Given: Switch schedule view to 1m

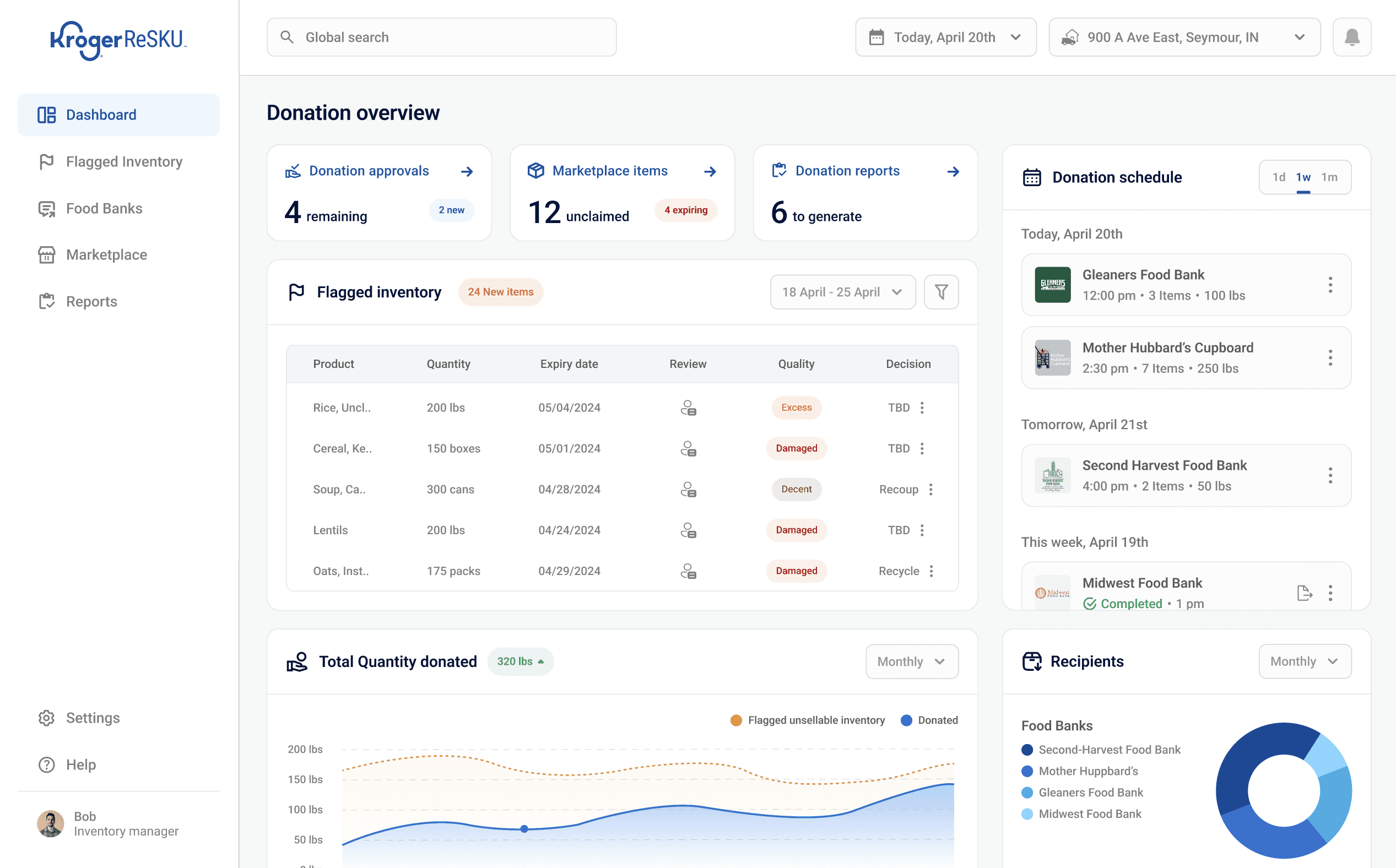Looking at the screenshot, I should (1329, 177).
